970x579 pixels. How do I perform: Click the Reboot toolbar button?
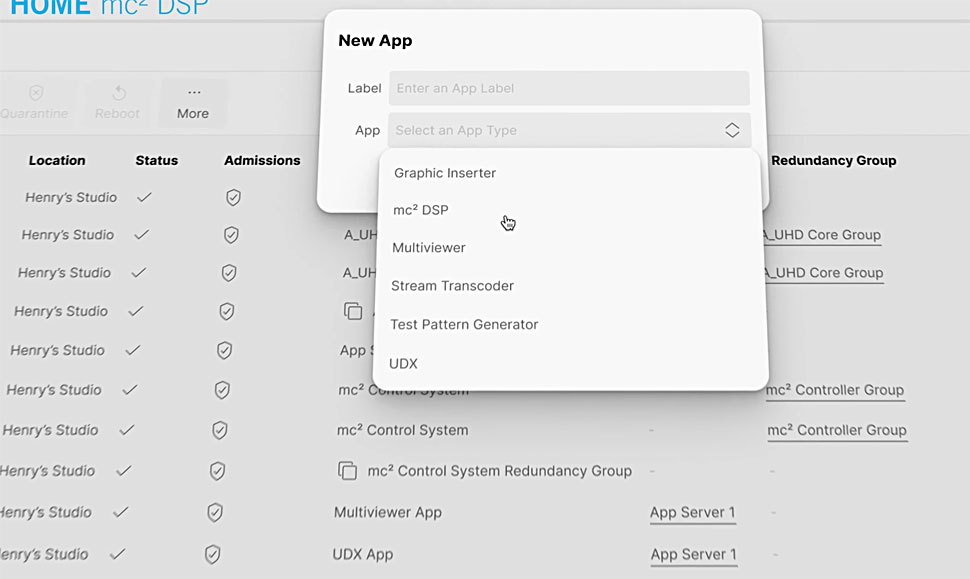(x=117, y=103)
